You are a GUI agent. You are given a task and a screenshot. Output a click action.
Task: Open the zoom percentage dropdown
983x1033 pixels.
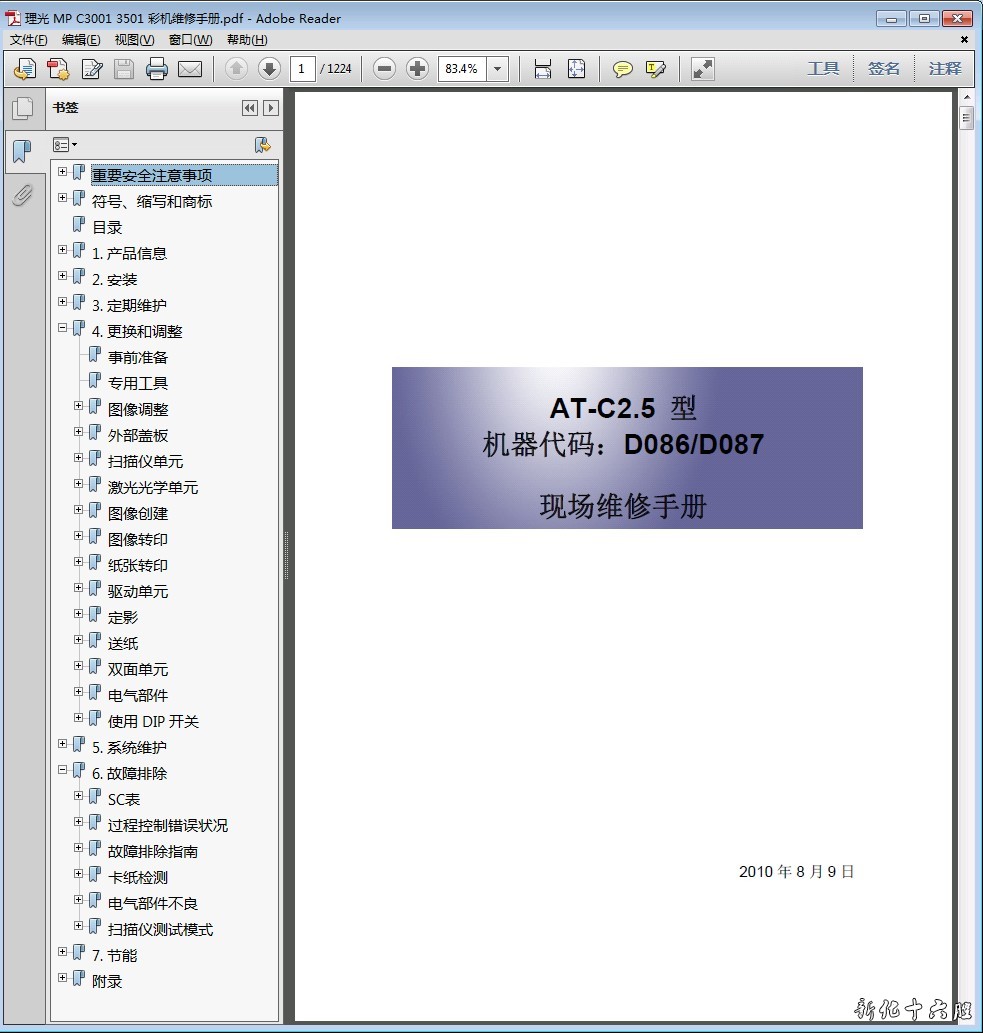click(x=498, y=69)
